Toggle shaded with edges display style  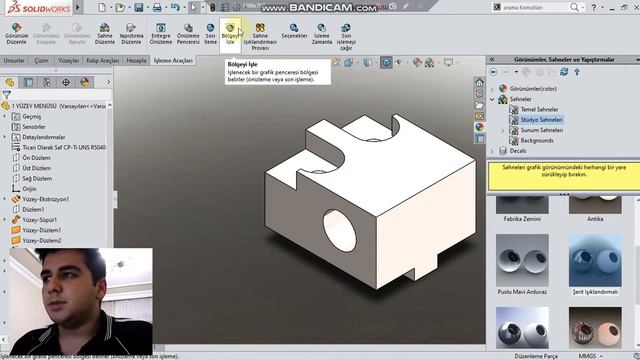(x=386, y=62)
